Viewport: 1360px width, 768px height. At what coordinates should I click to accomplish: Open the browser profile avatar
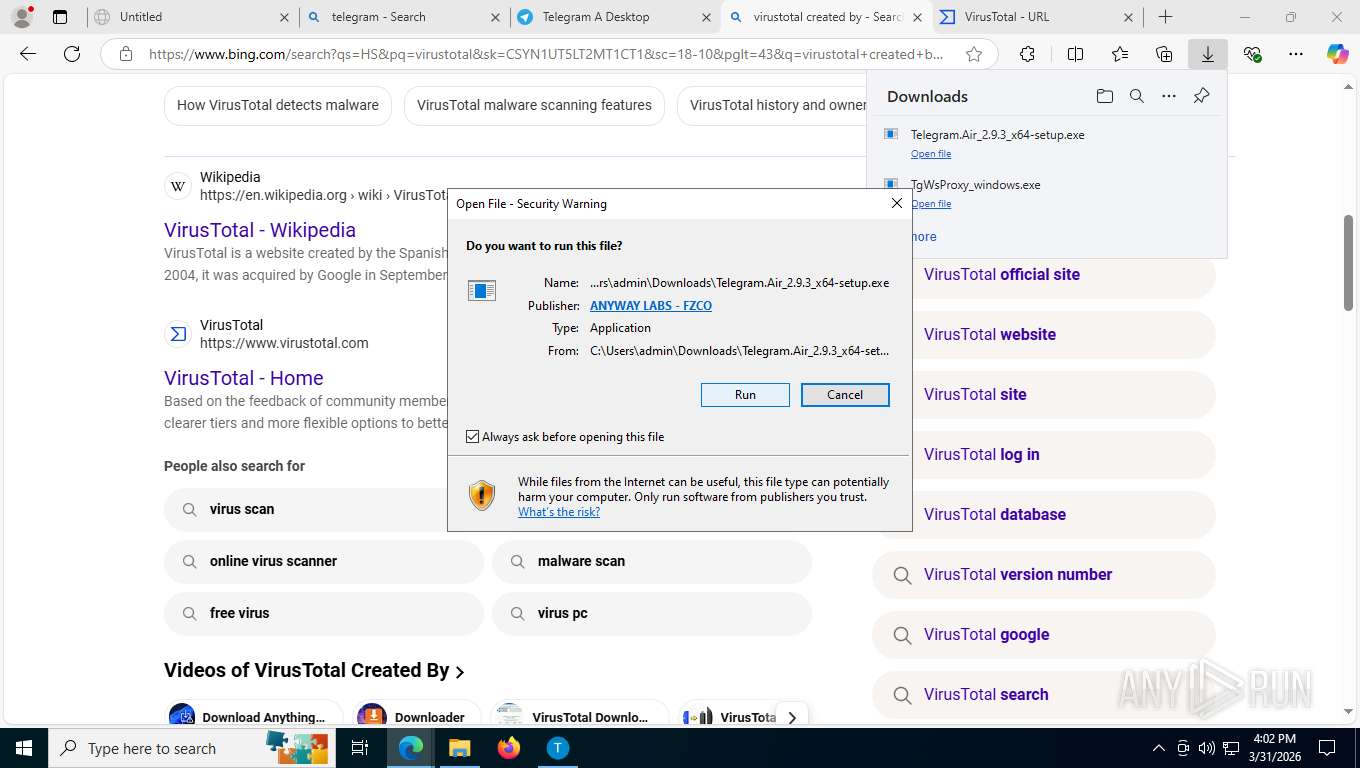coord(21,17)
